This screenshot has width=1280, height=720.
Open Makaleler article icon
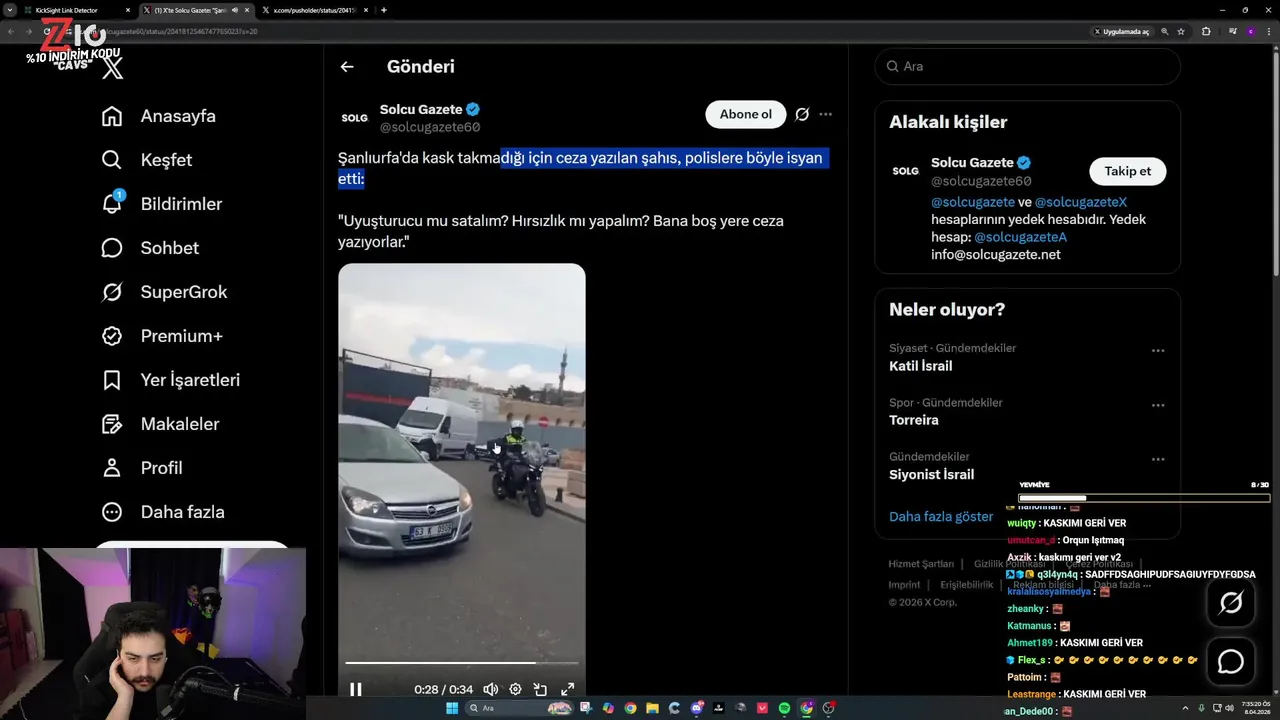pyautogui.click(x=112, y=424)
